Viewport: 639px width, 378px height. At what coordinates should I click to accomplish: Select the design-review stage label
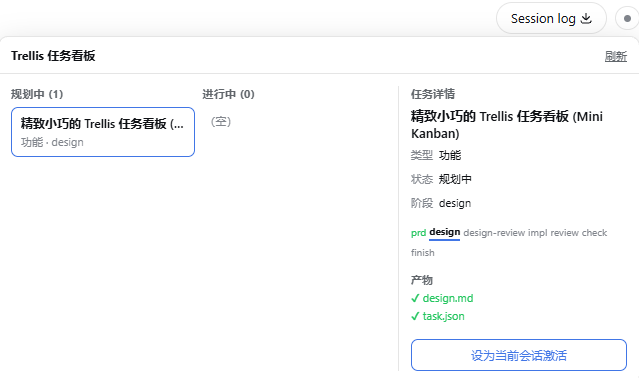pos(494,233)
